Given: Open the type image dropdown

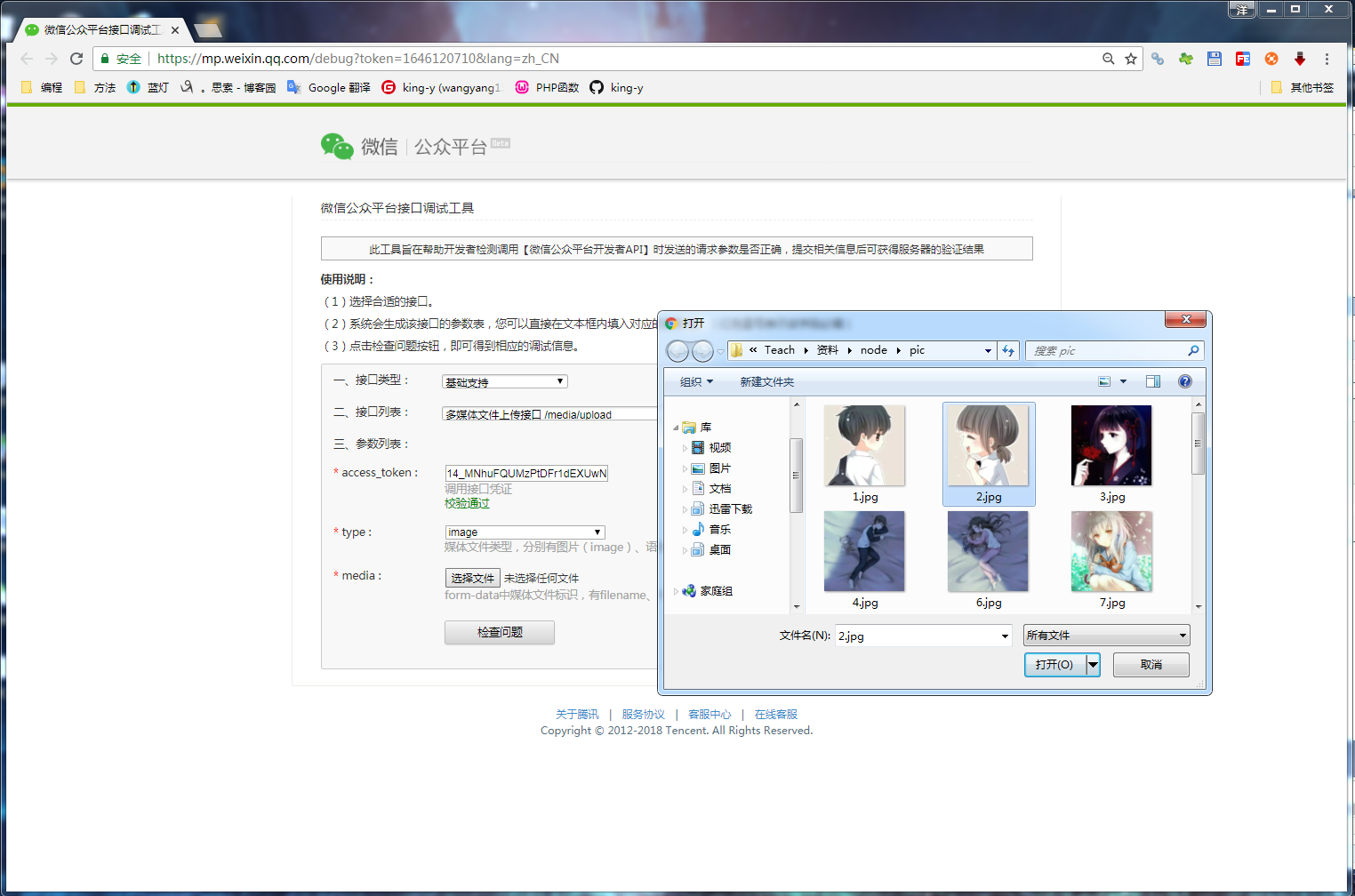Looking at the screenshot, I should tap(525, 532).
